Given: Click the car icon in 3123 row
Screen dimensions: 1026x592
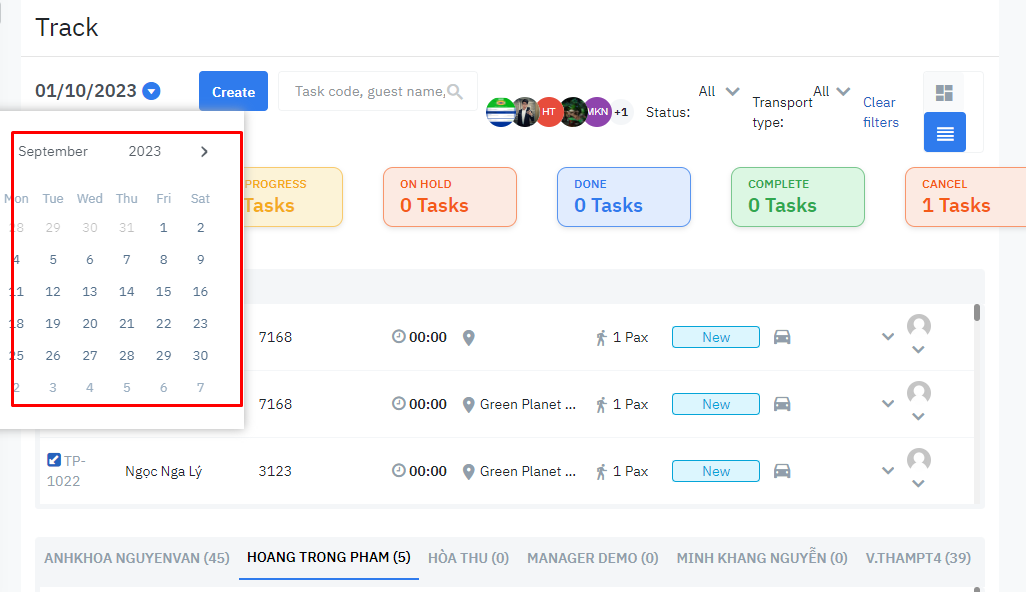Looking at the screenshot, I should coord(782,471).
